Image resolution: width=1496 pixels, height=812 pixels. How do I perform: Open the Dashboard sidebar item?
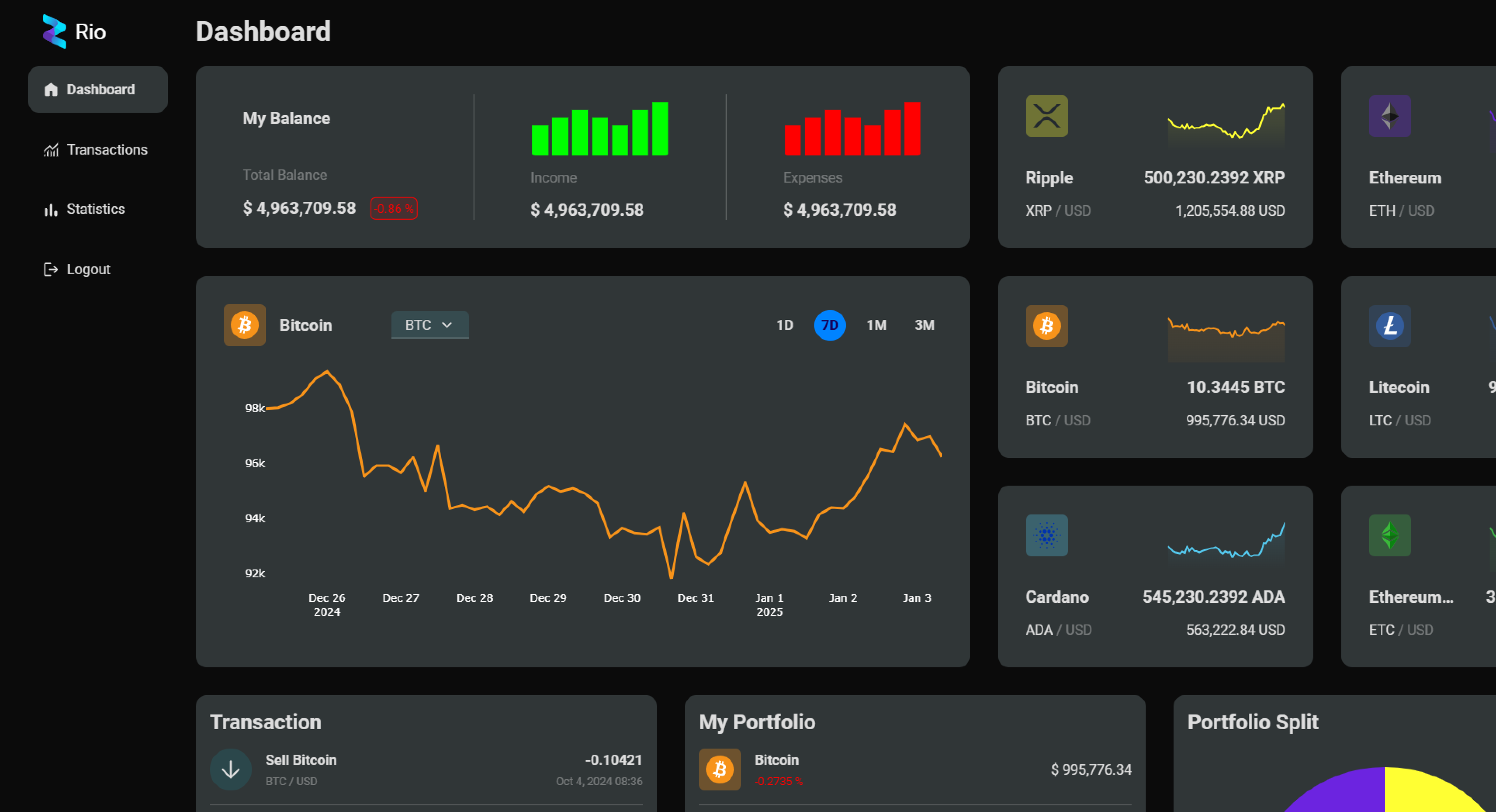click(97, 89)
